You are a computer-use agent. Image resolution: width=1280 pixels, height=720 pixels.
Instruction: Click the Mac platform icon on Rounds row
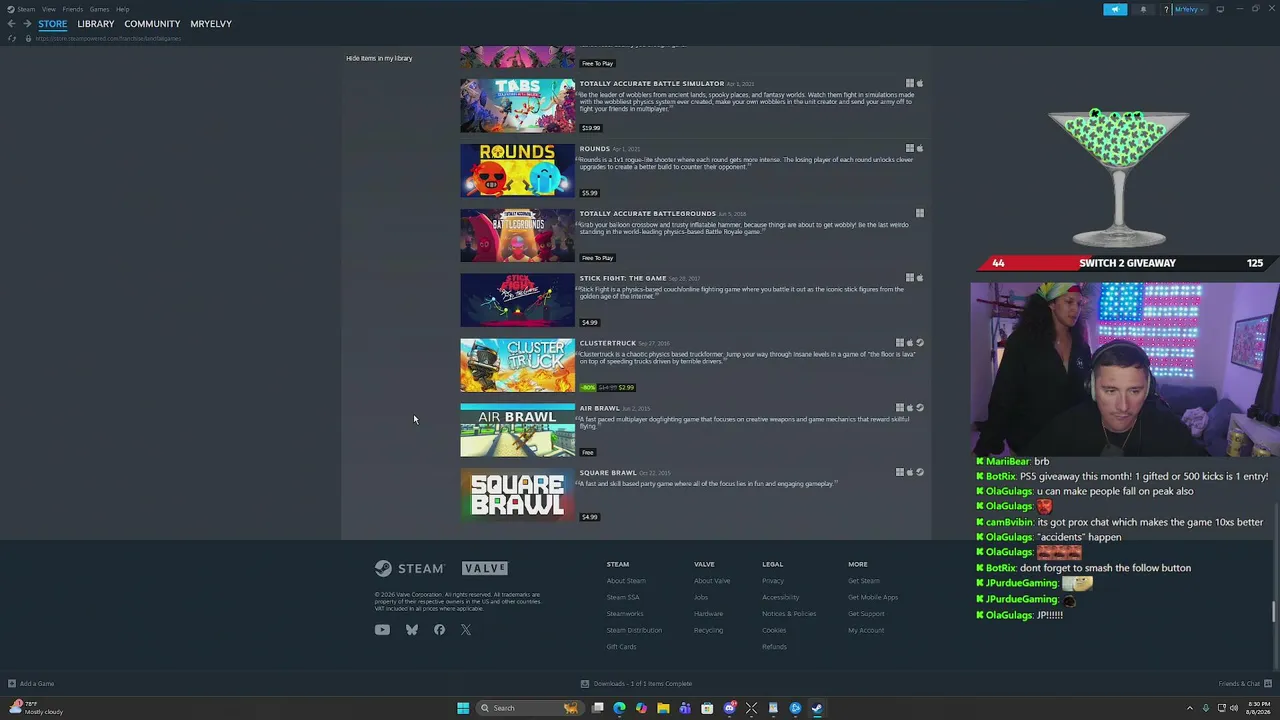click(x=920, y=148)
